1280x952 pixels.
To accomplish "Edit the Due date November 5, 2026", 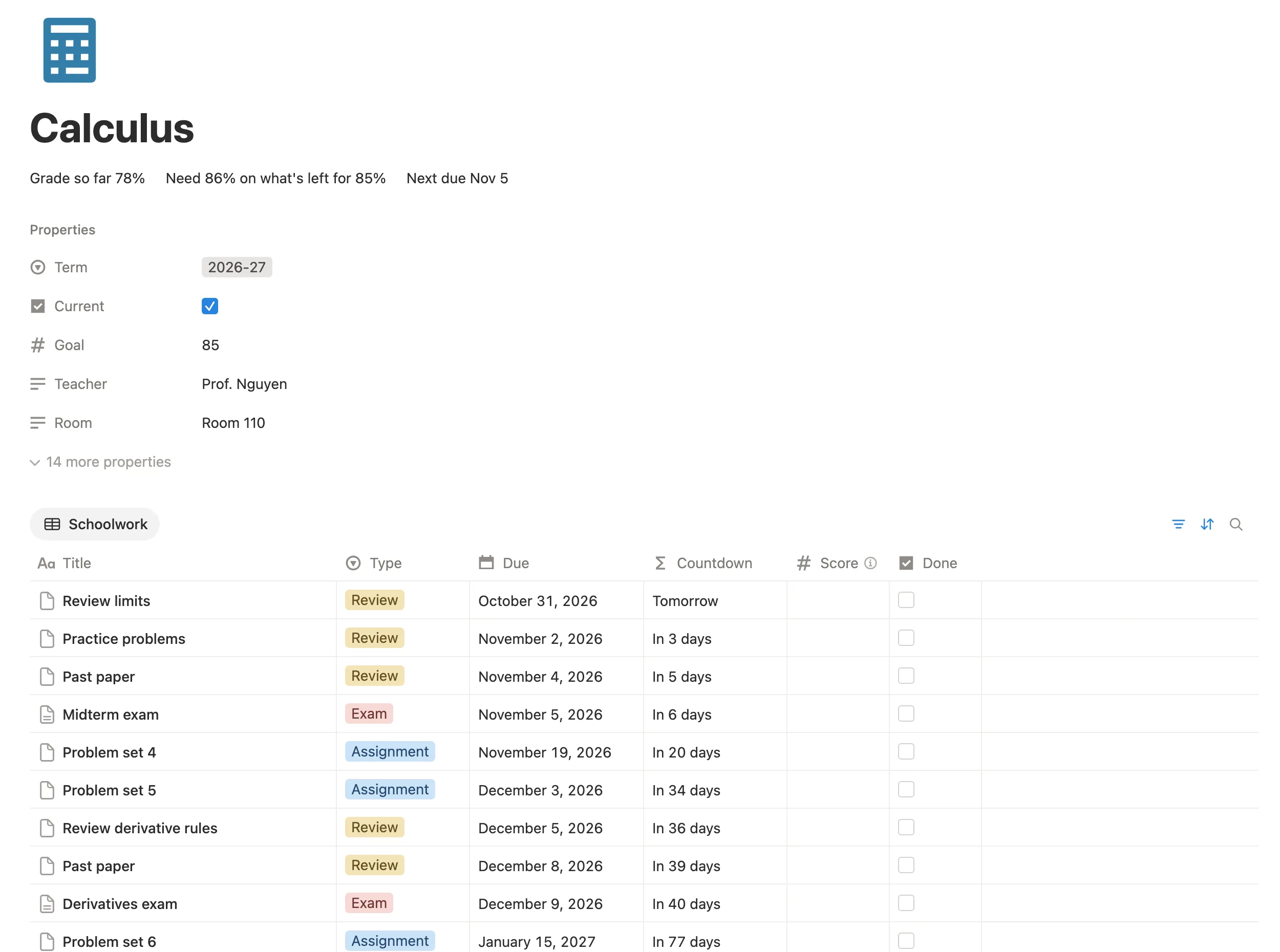I will coord(540,715).
